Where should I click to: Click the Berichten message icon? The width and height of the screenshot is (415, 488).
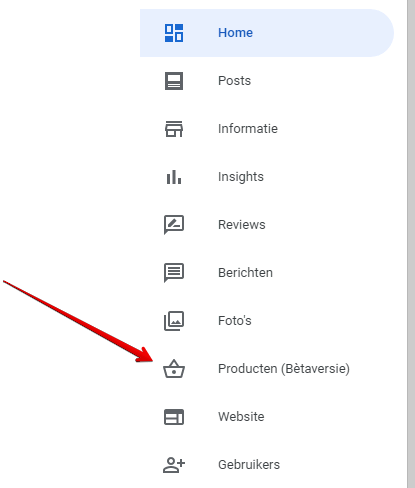174,273
